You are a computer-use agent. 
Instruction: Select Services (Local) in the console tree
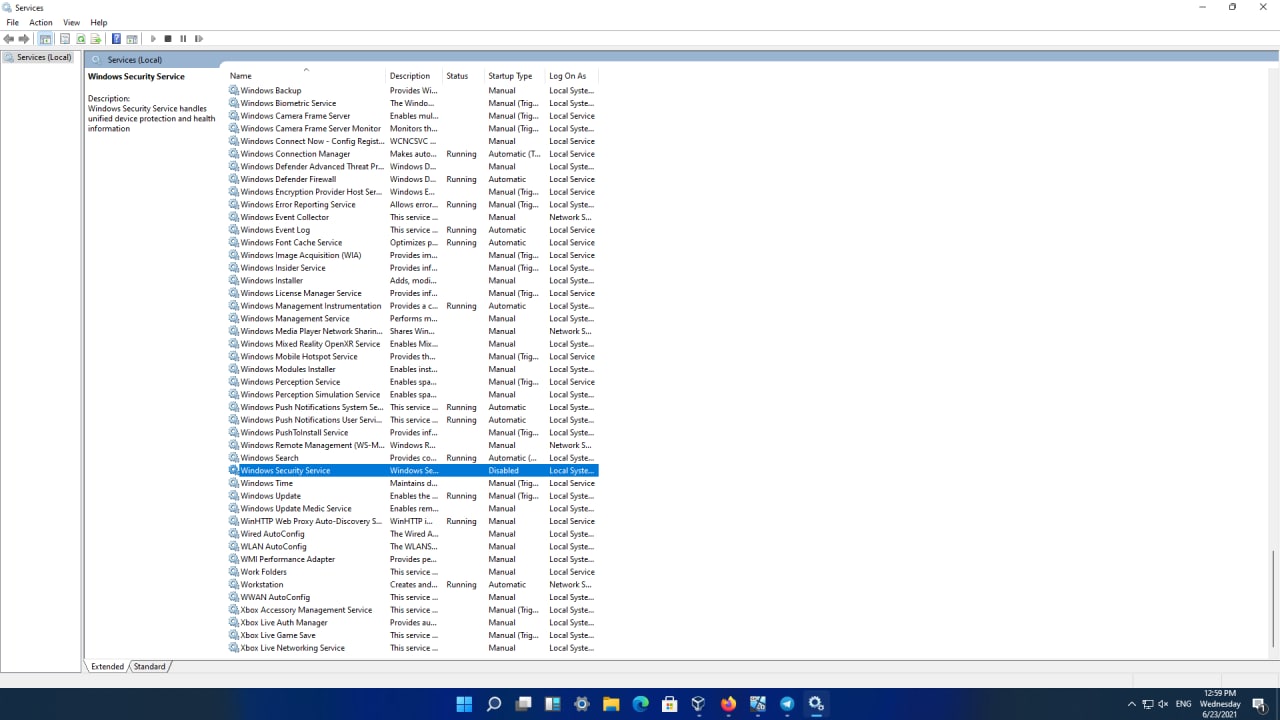tap(44, 57)
